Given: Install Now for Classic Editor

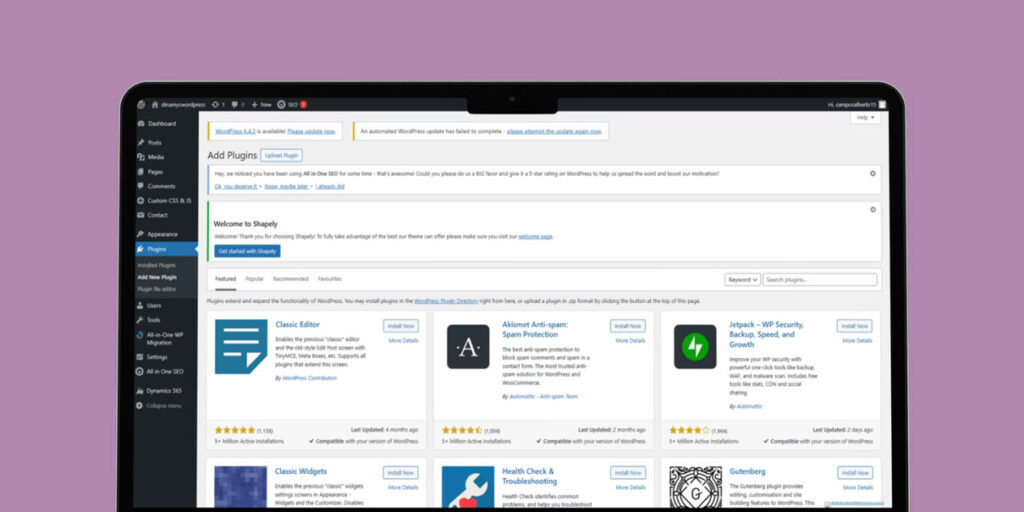Looking at the screenshot, I should [x=401, y=326].
